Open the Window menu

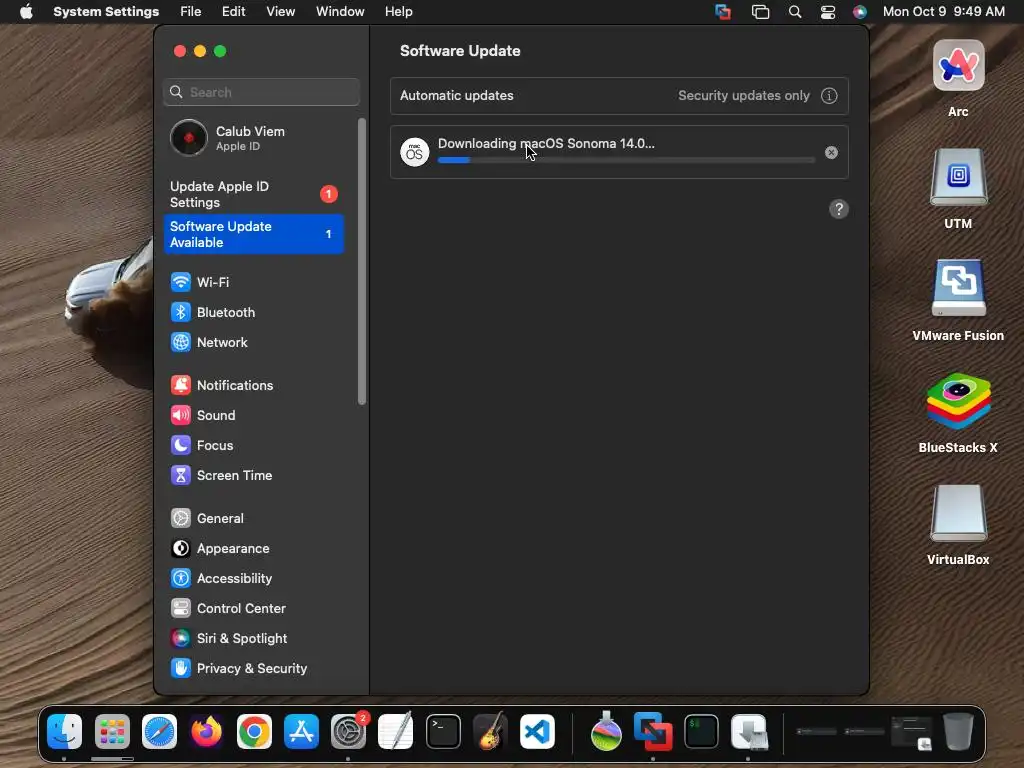(340, 12)
